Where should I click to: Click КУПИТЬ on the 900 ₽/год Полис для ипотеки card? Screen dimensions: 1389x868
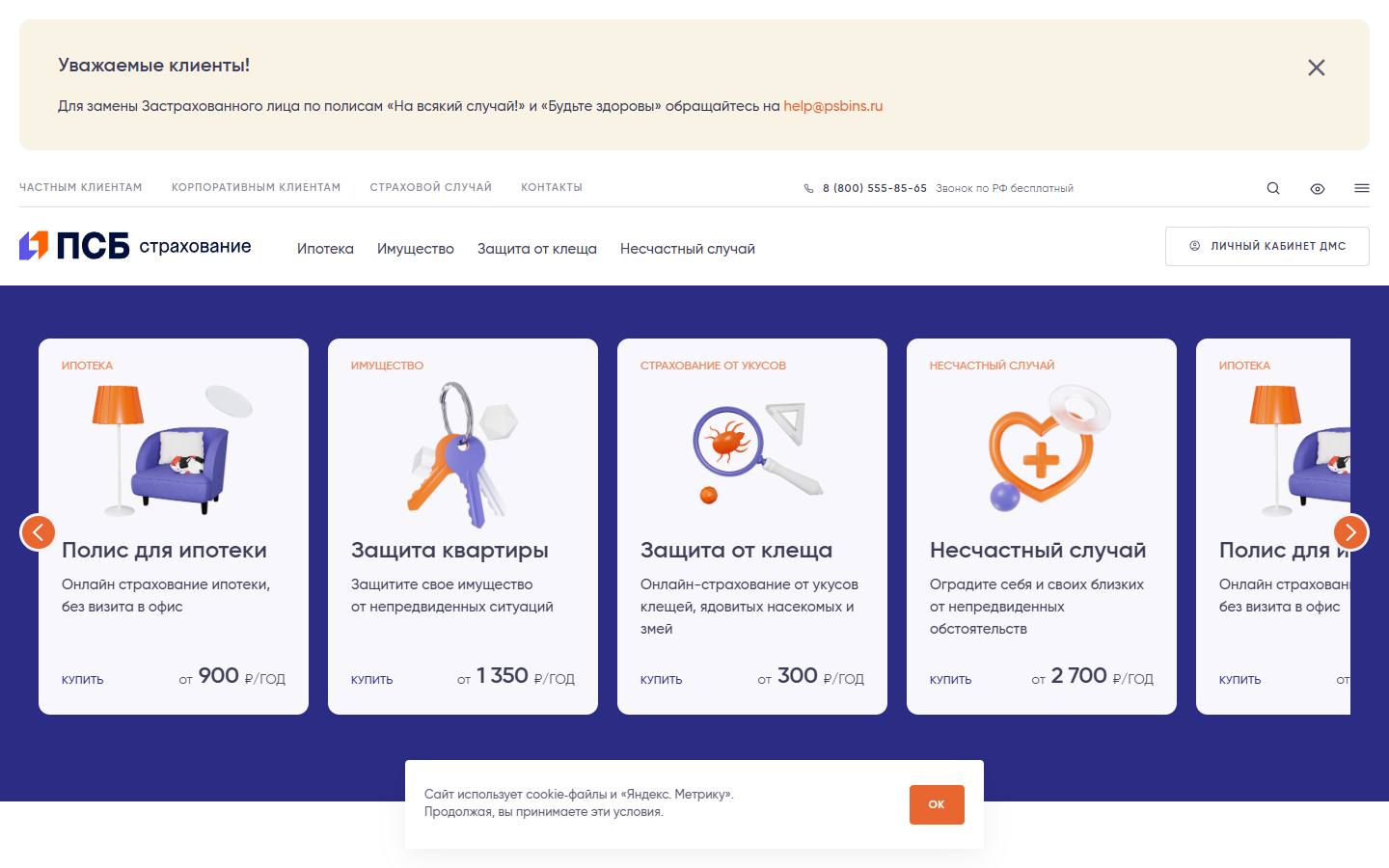click(83, 680)
